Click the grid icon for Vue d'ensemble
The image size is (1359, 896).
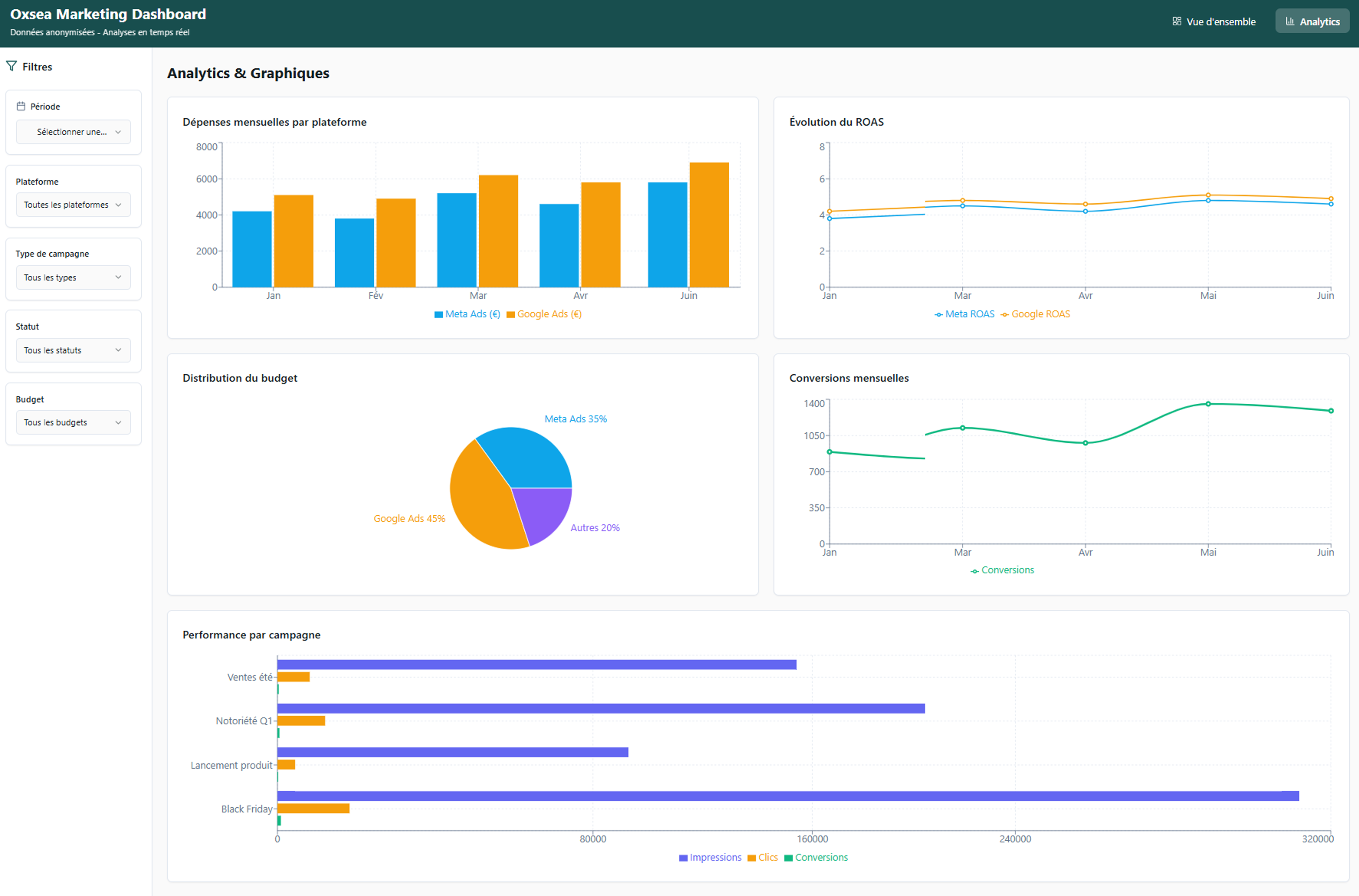(1176, 22)
